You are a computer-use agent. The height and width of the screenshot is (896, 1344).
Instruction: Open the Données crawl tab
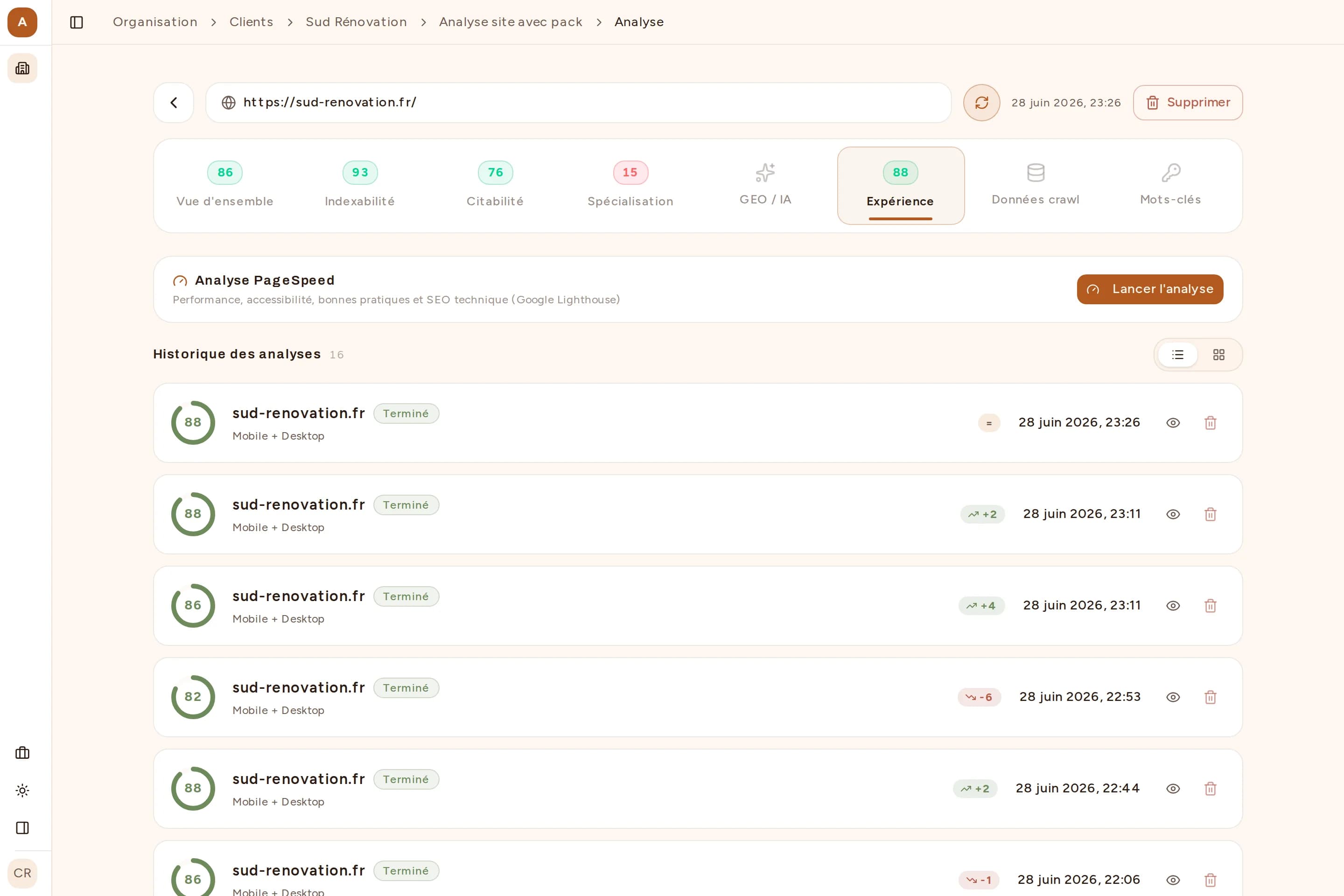(x=1036, y=185)
